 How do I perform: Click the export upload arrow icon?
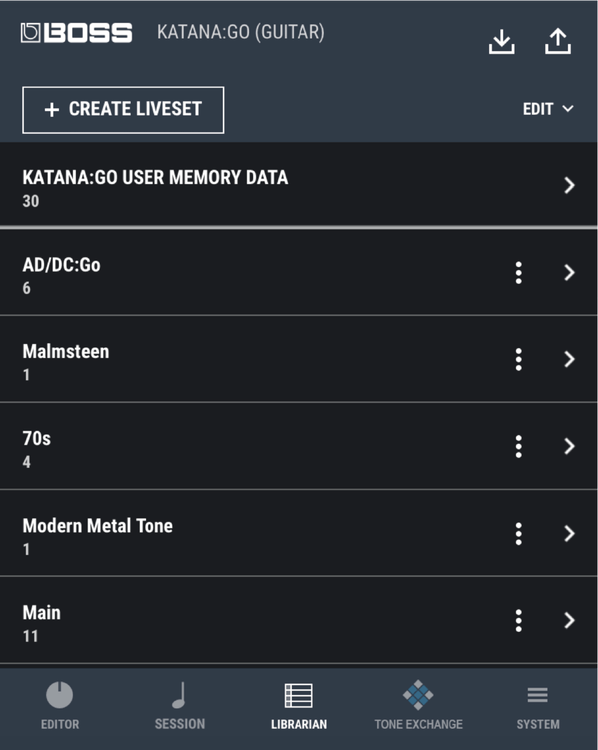(x=558, y=41)
